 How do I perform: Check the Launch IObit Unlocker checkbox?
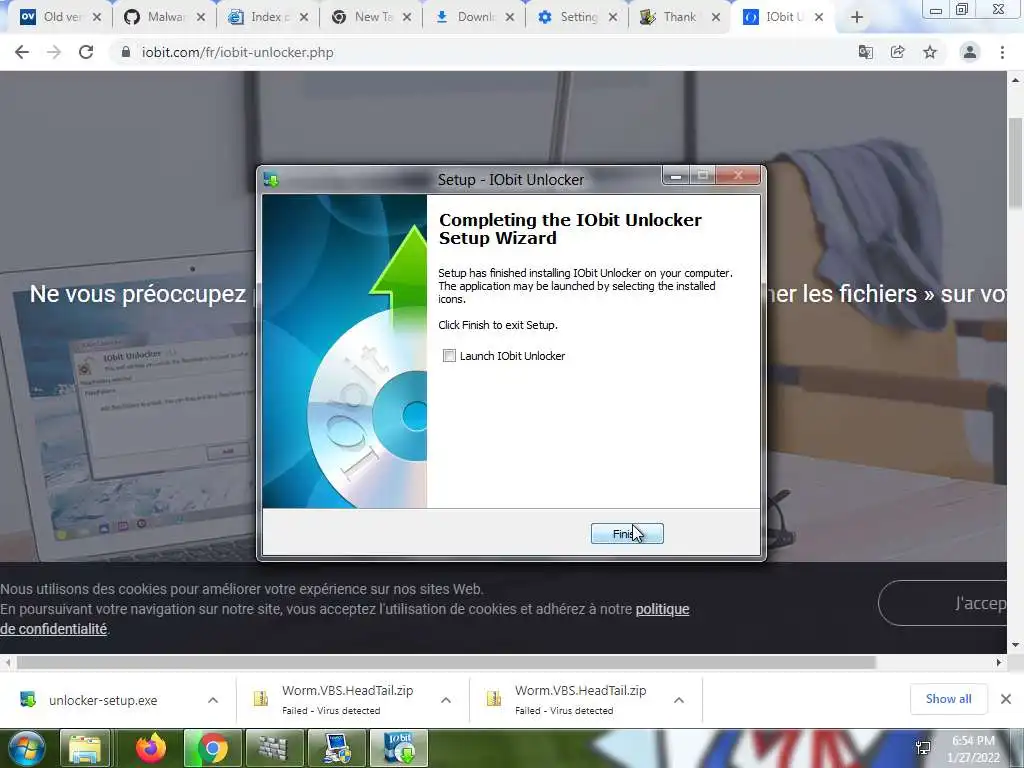point(449,356)
